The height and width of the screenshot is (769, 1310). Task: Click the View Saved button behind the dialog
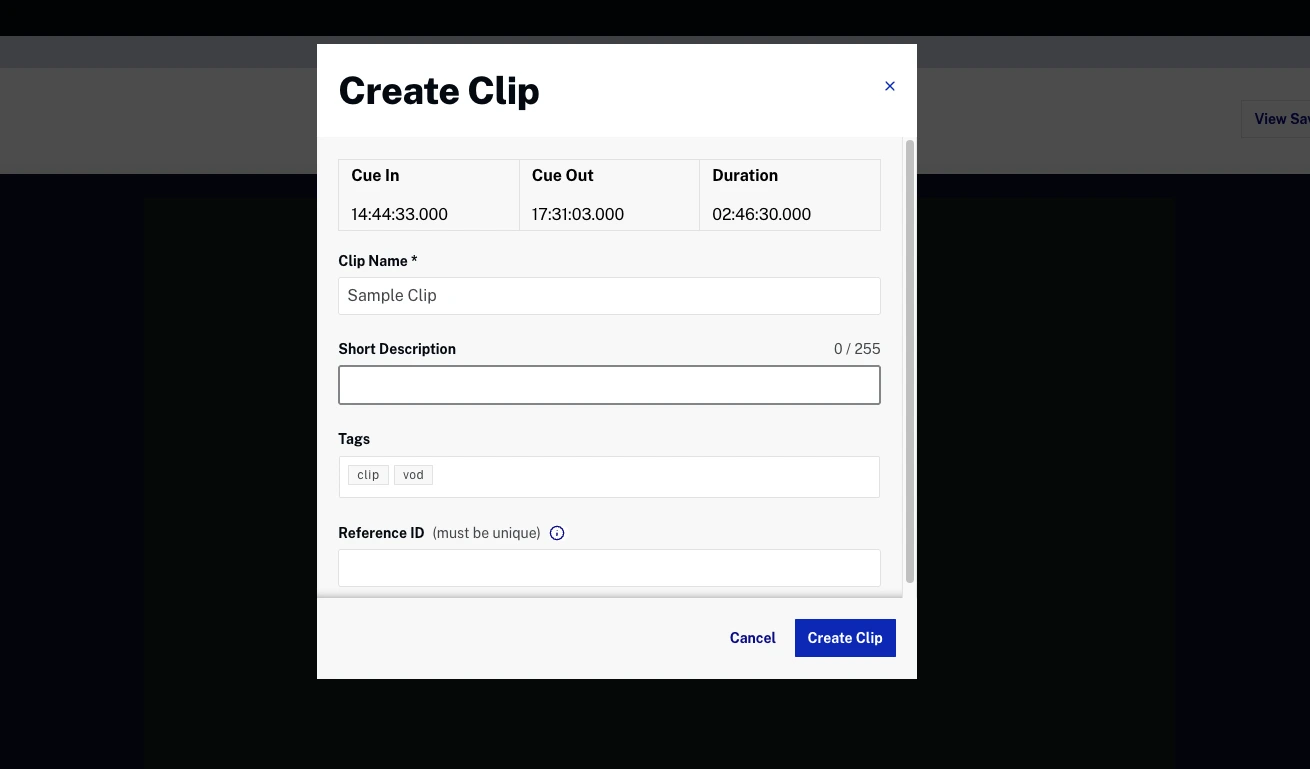(x=1283, y=118)
